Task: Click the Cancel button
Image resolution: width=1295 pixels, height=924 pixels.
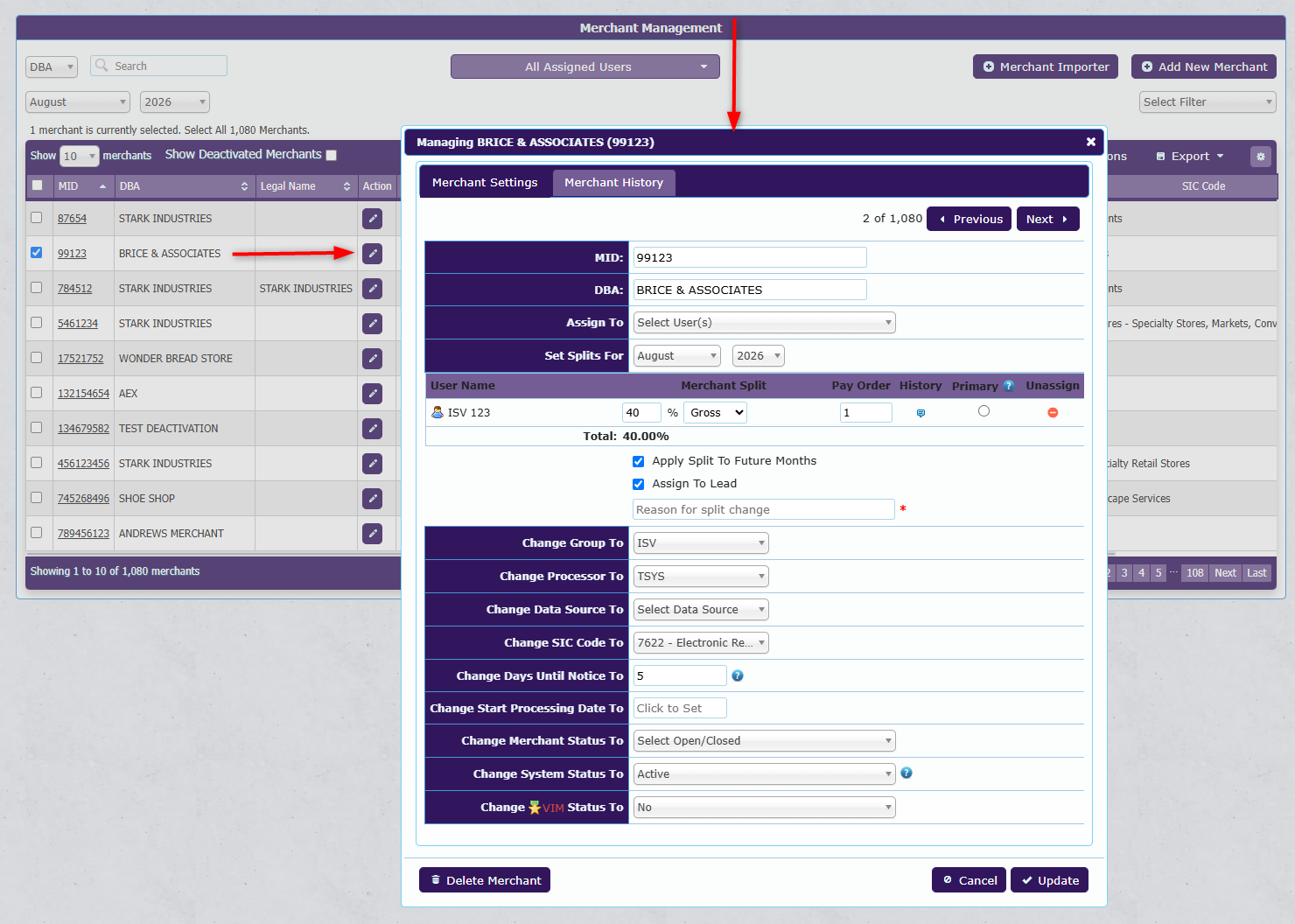Action: click(969, 880)
